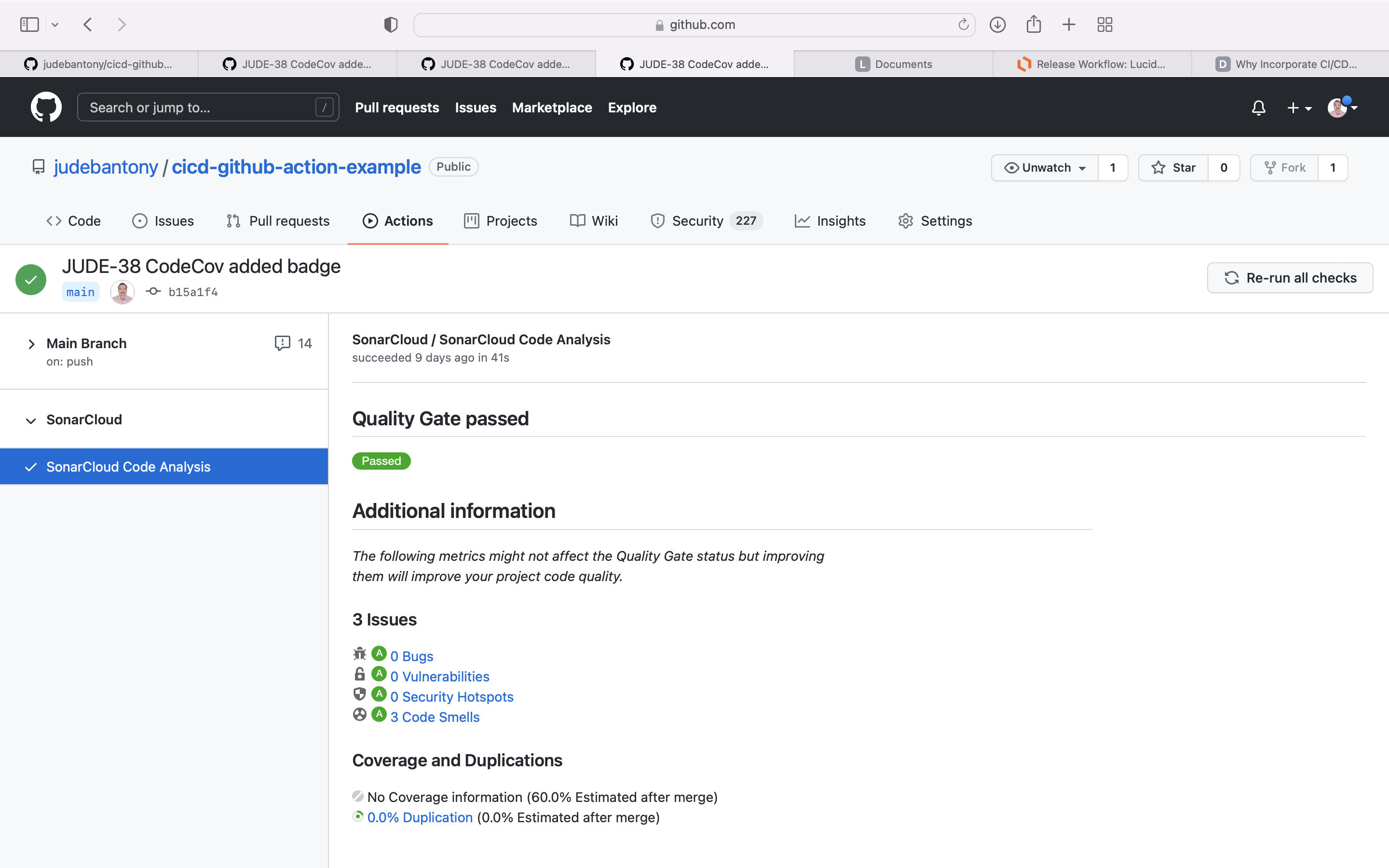Toggle the Safari sidebar panel

pos(29,24)
